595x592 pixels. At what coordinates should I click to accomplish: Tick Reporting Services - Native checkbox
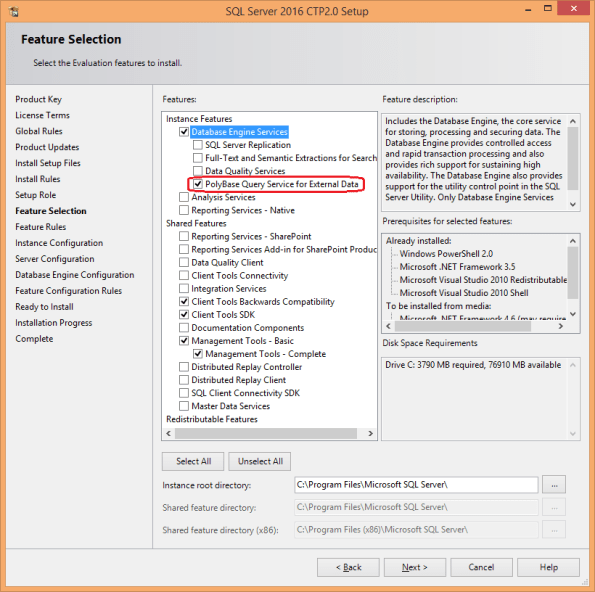(x=184, y=210)
